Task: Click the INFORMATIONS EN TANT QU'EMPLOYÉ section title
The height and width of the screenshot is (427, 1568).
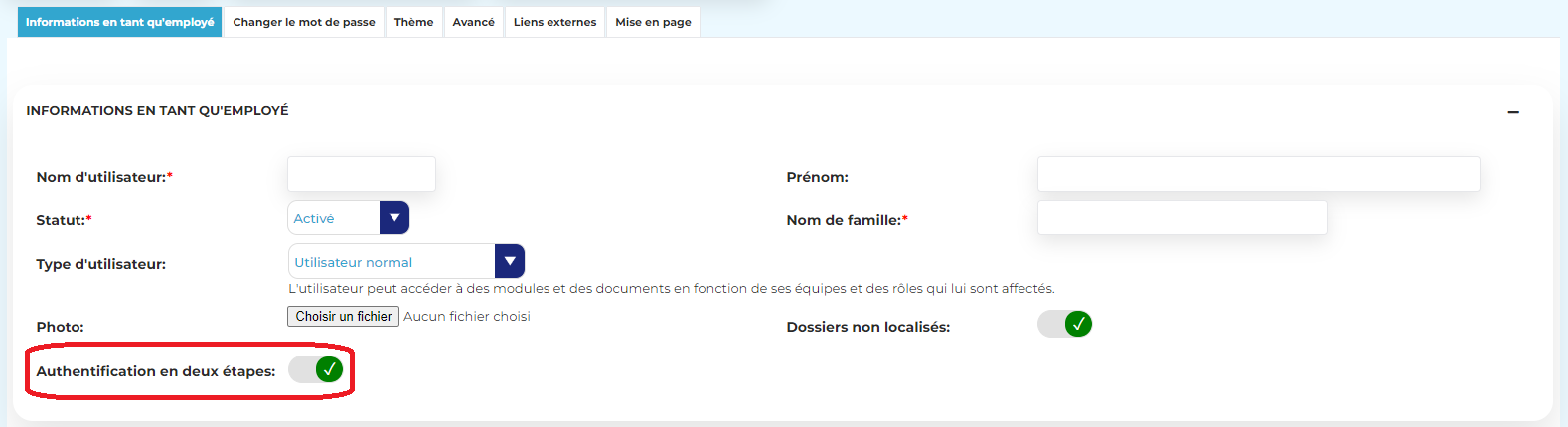Action: tap(157, 111)
